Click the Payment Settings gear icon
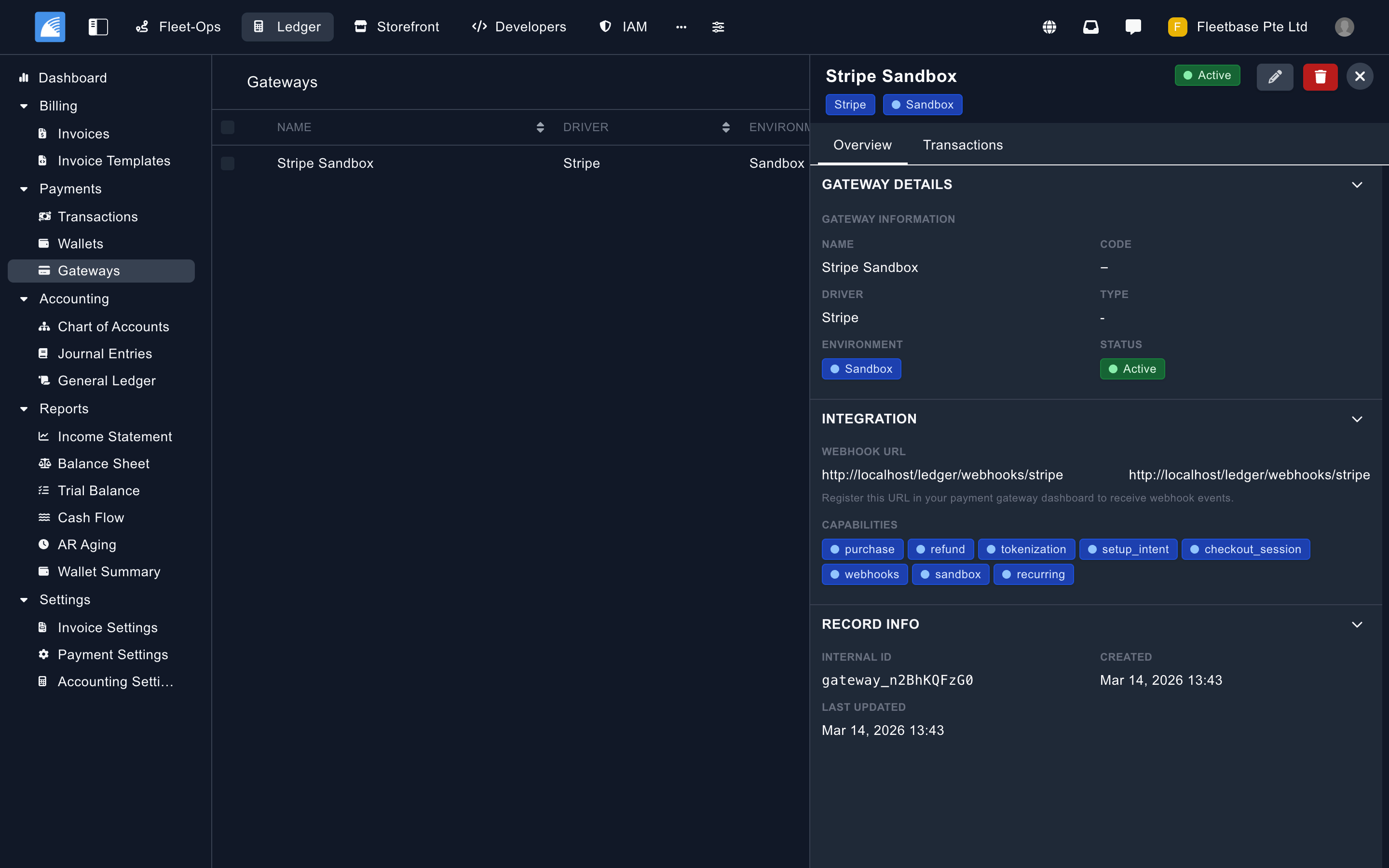The width and height of the screenshot is (1389, 868). 43,654
